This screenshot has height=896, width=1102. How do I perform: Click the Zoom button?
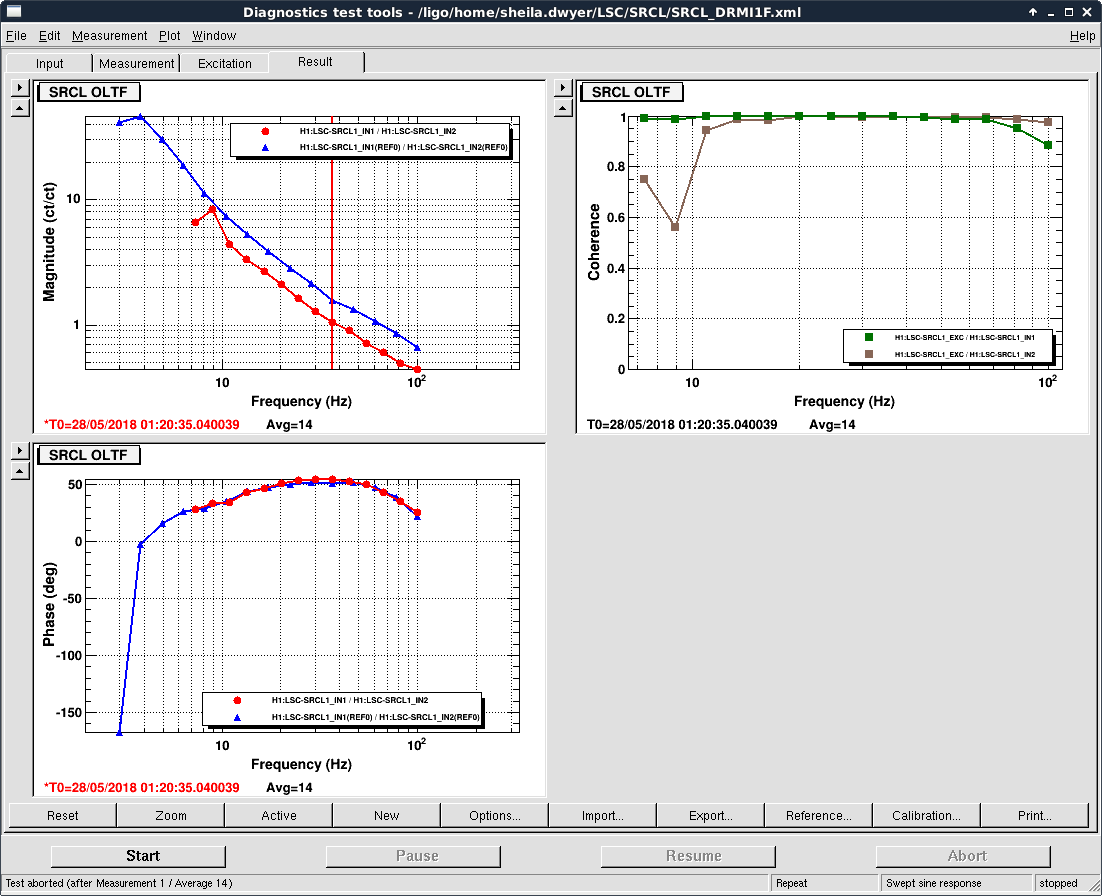tap(171, 816)
